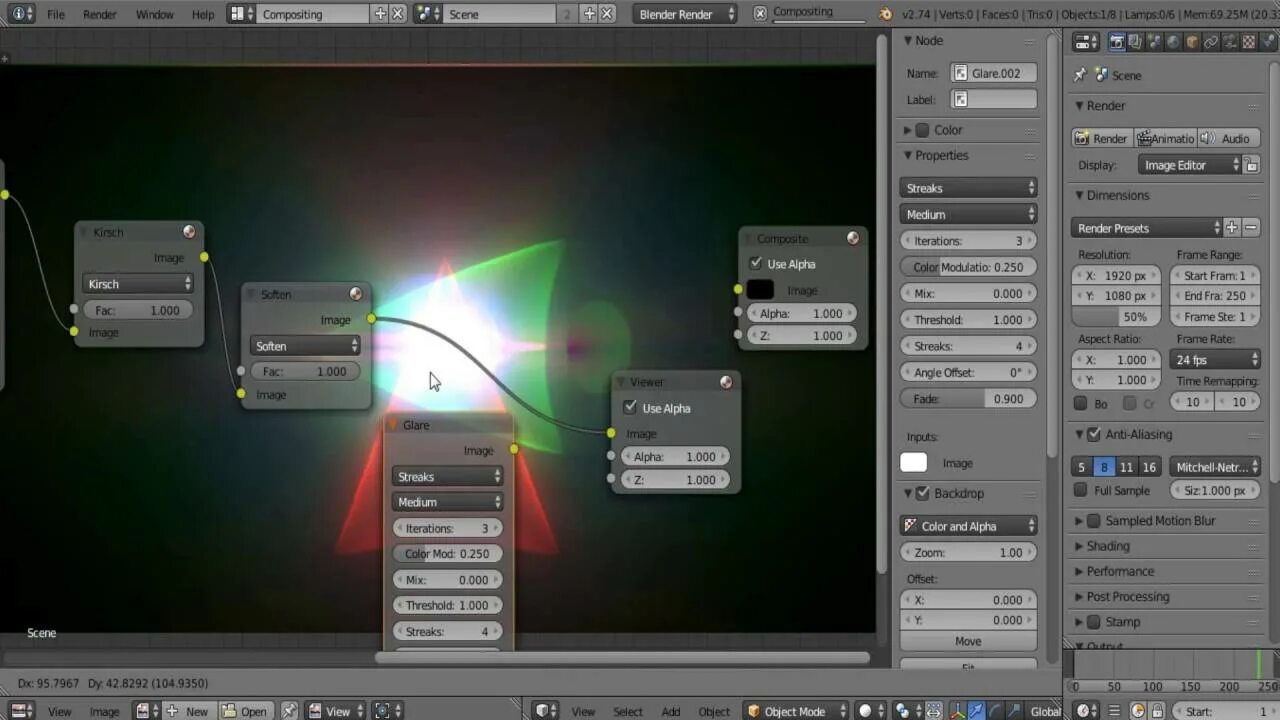Screen dimensions: 1280x720
Task: Enable the Sampled Motion Blur checkbox
Action: 1094,521
